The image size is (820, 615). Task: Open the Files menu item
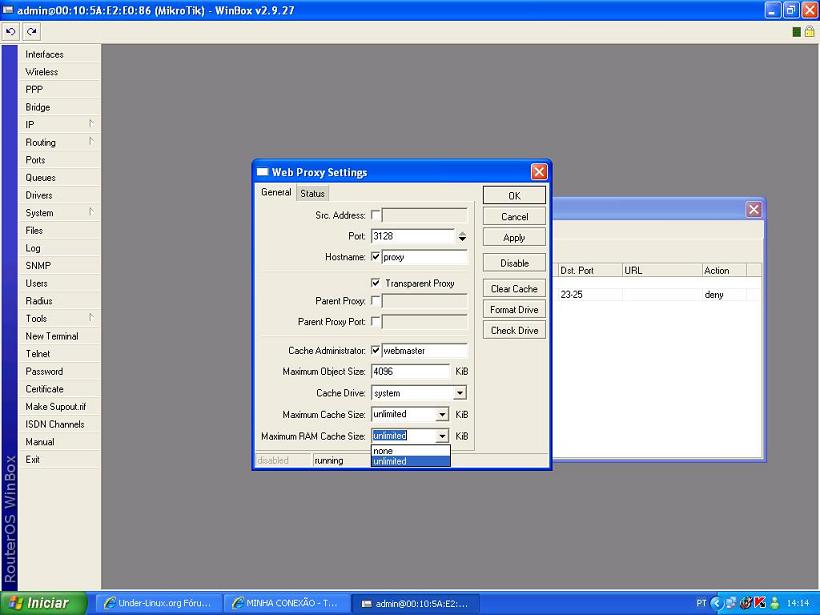point(59,231)
